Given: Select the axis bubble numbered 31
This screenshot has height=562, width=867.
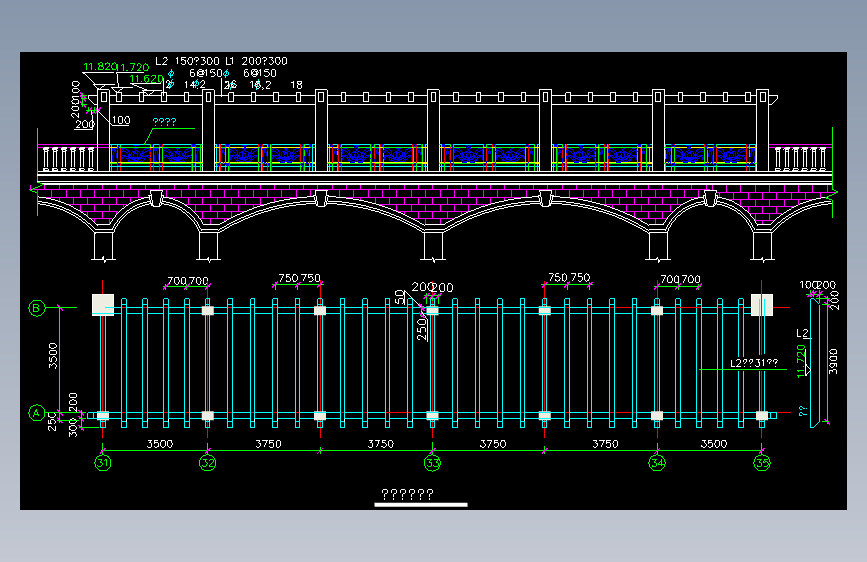Looking at the screenshot, I should point(103,462).
